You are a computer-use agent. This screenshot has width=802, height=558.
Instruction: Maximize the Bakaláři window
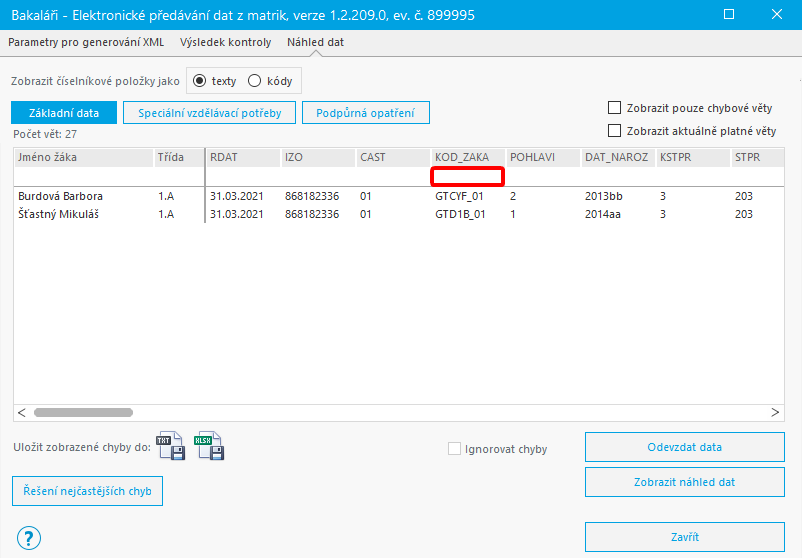pyautogui.click(x=729, y=14)
